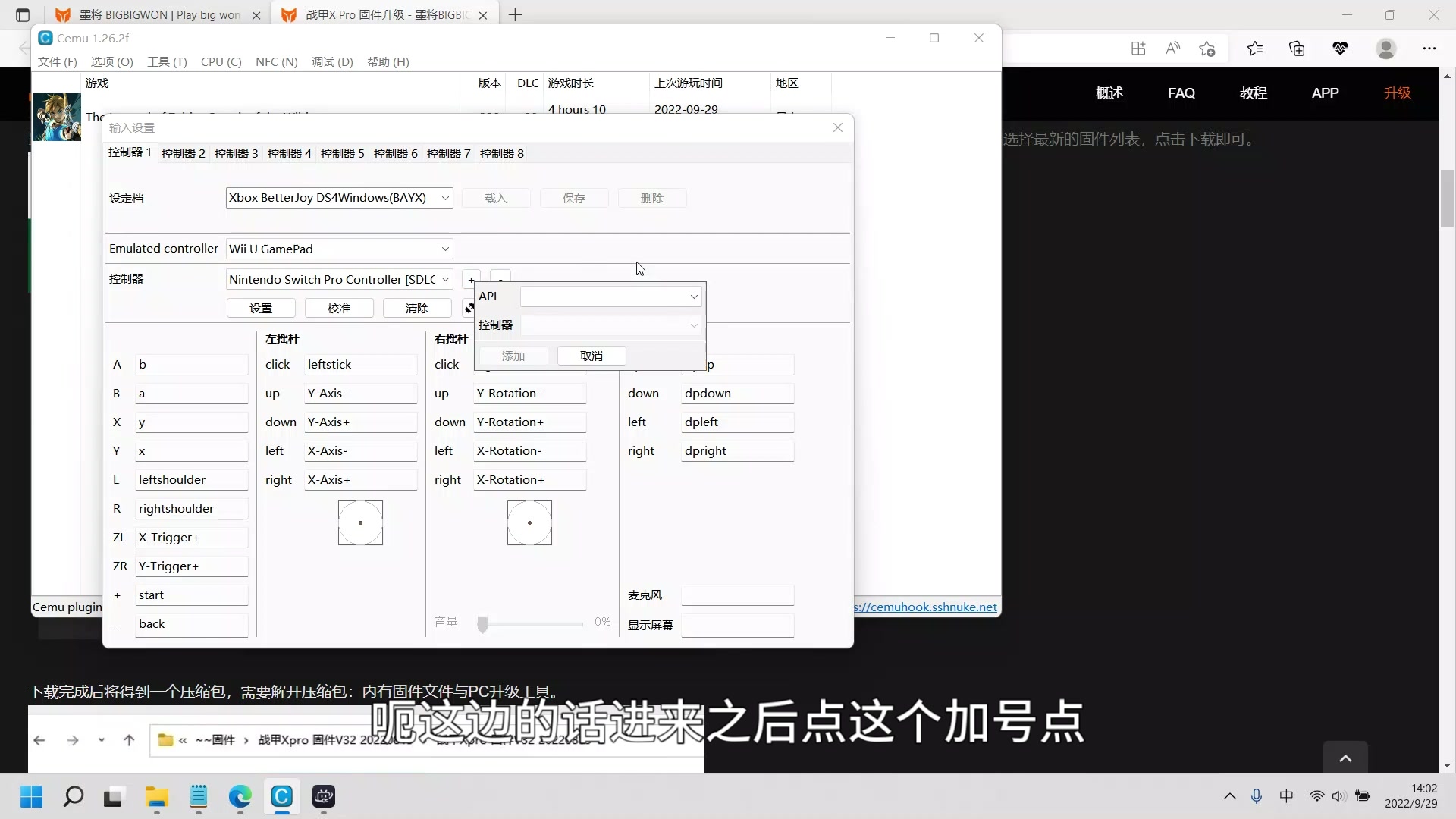Click the 显示屏幕 mapping field

click(x=738, y=625)
